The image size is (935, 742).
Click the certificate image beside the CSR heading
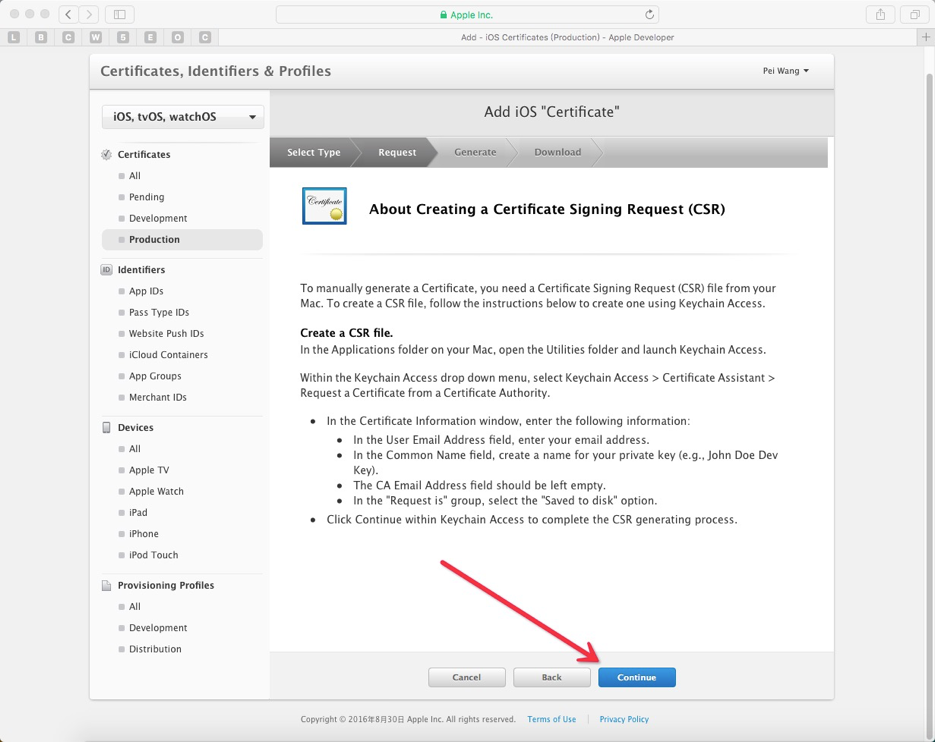[324, 206]
